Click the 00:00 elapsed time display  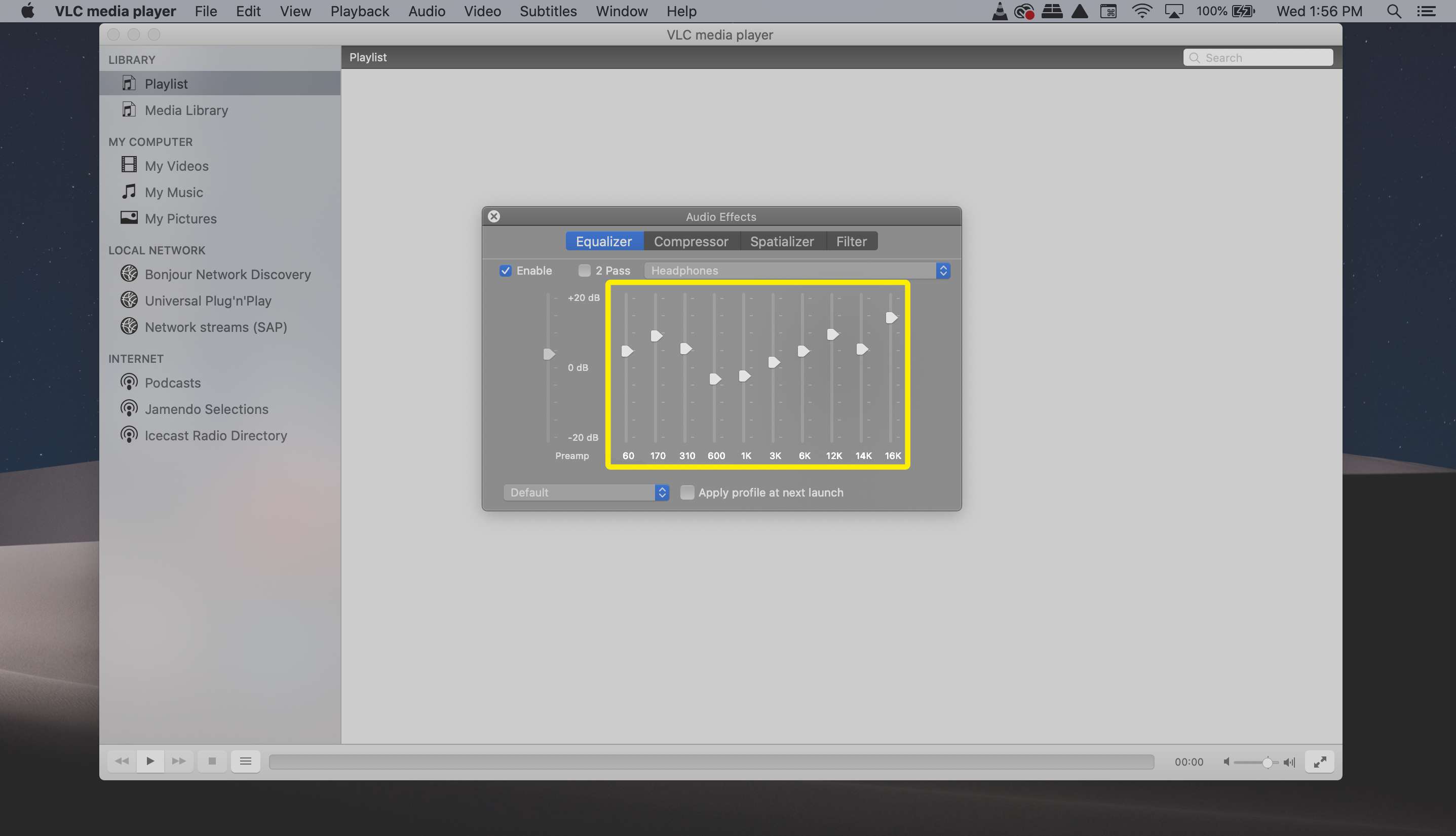coord(1189,762)
